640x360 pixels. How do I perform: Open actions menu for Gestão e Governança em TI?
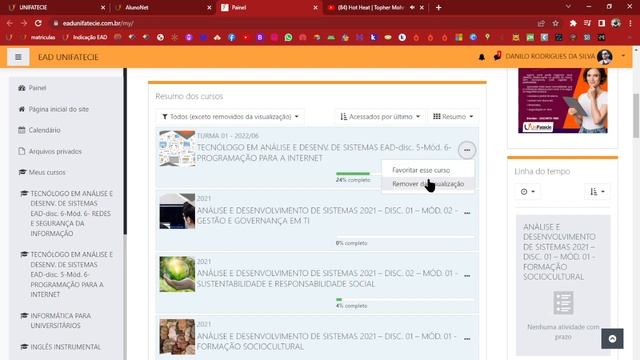click(467, 213)
